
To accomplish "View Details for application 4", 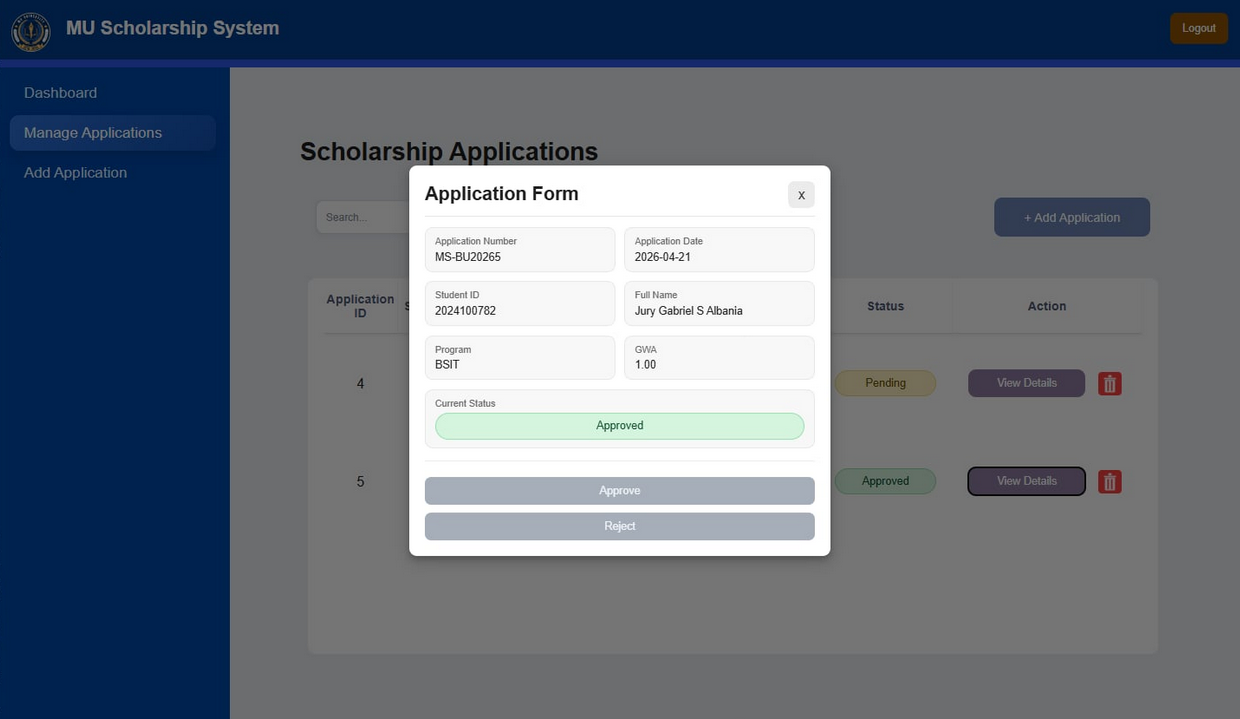I will point(1026,383).
